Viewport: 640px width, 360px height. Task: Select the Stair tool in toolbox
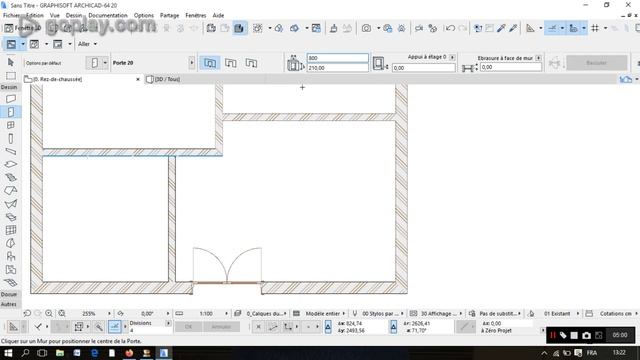11,178
